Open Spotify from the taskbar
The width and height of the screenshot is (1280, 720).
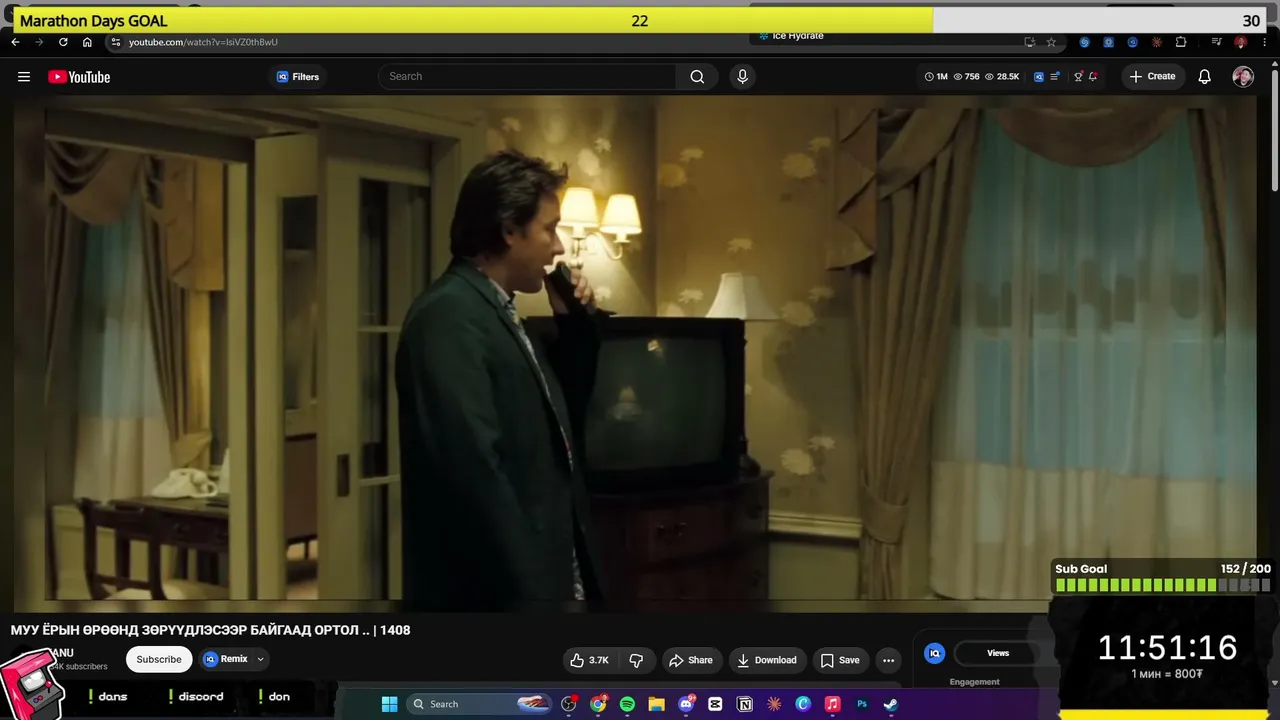627,704
